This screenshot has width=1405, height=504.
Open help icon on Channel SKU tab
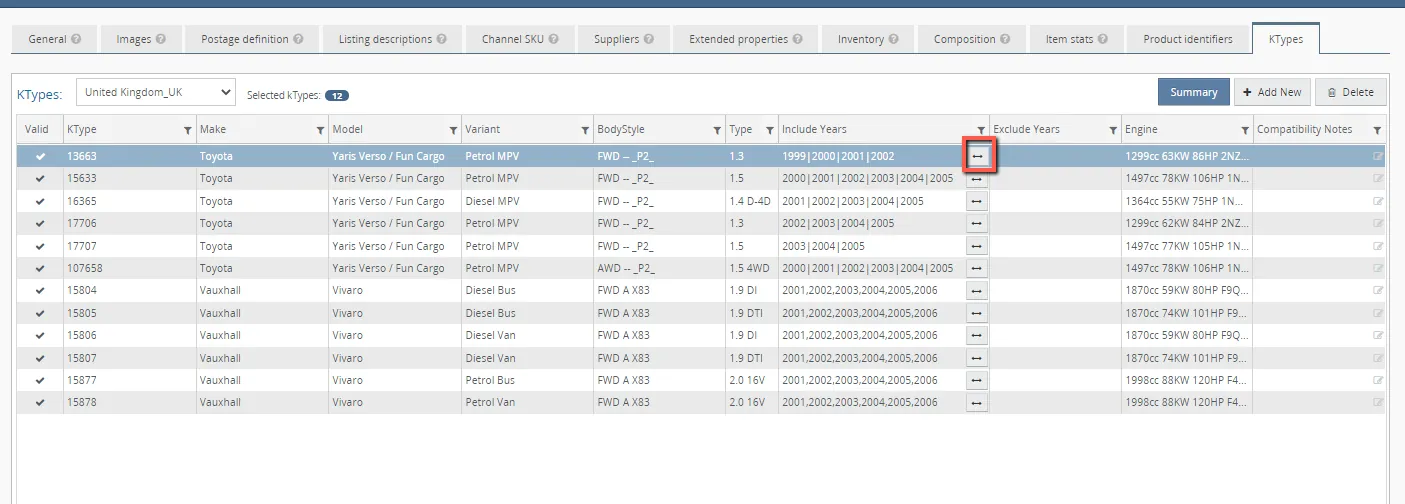click(554, 39)
